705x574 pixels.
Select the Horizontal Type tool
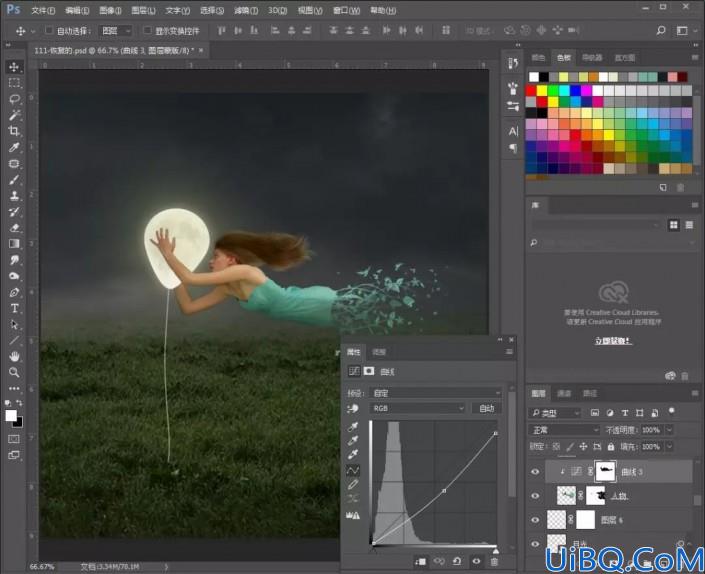pyautogui.click(x=14, y=308)
